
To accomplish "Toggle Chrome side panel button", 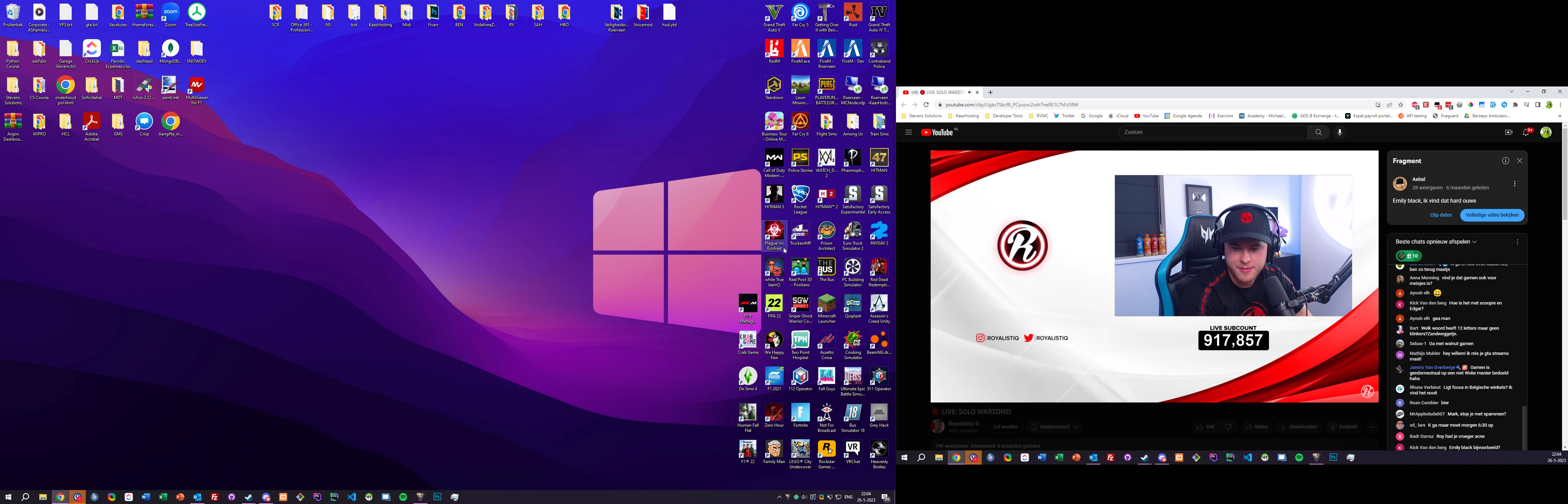I will [x=1538, y=105].
